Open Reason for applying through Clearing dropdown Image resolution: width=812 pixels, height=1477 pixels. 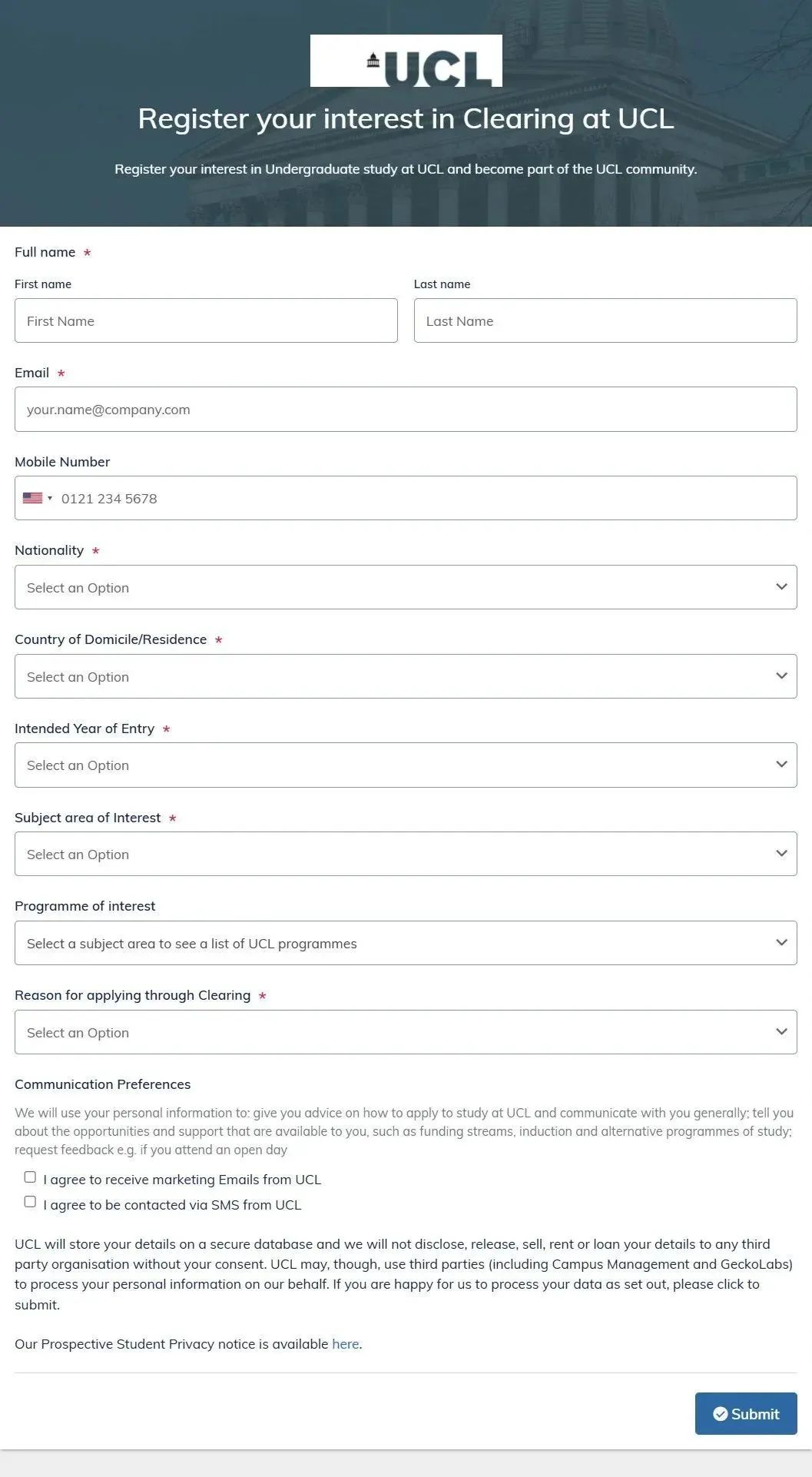pos(406,1032)
